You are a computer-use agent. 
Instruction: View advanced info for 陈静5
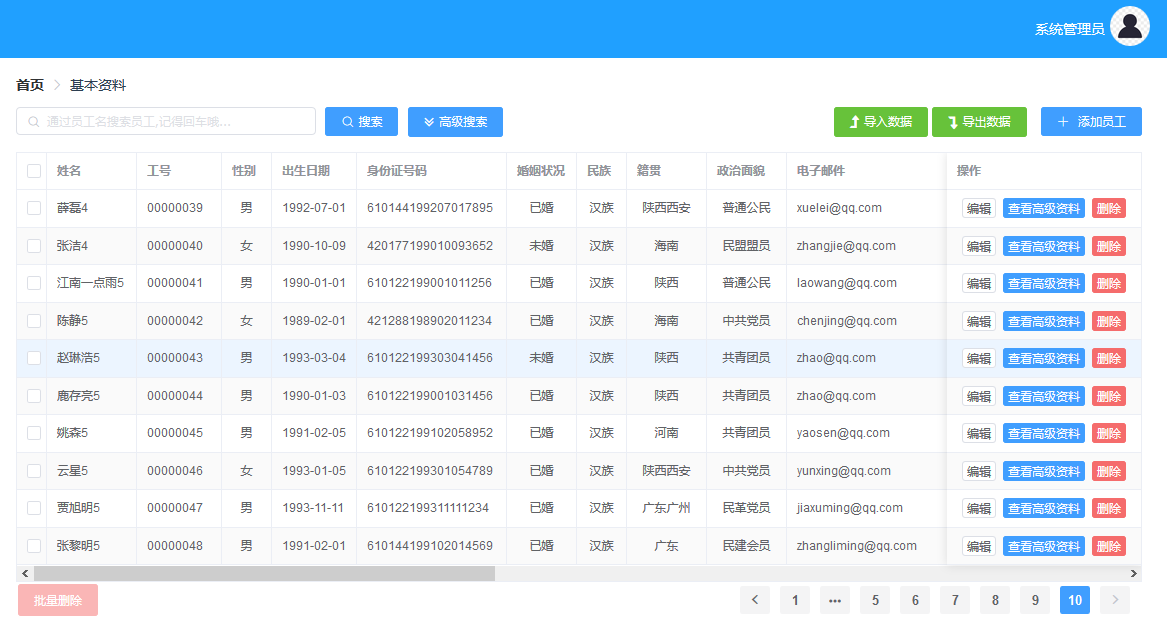click(x=1043, y=322)
